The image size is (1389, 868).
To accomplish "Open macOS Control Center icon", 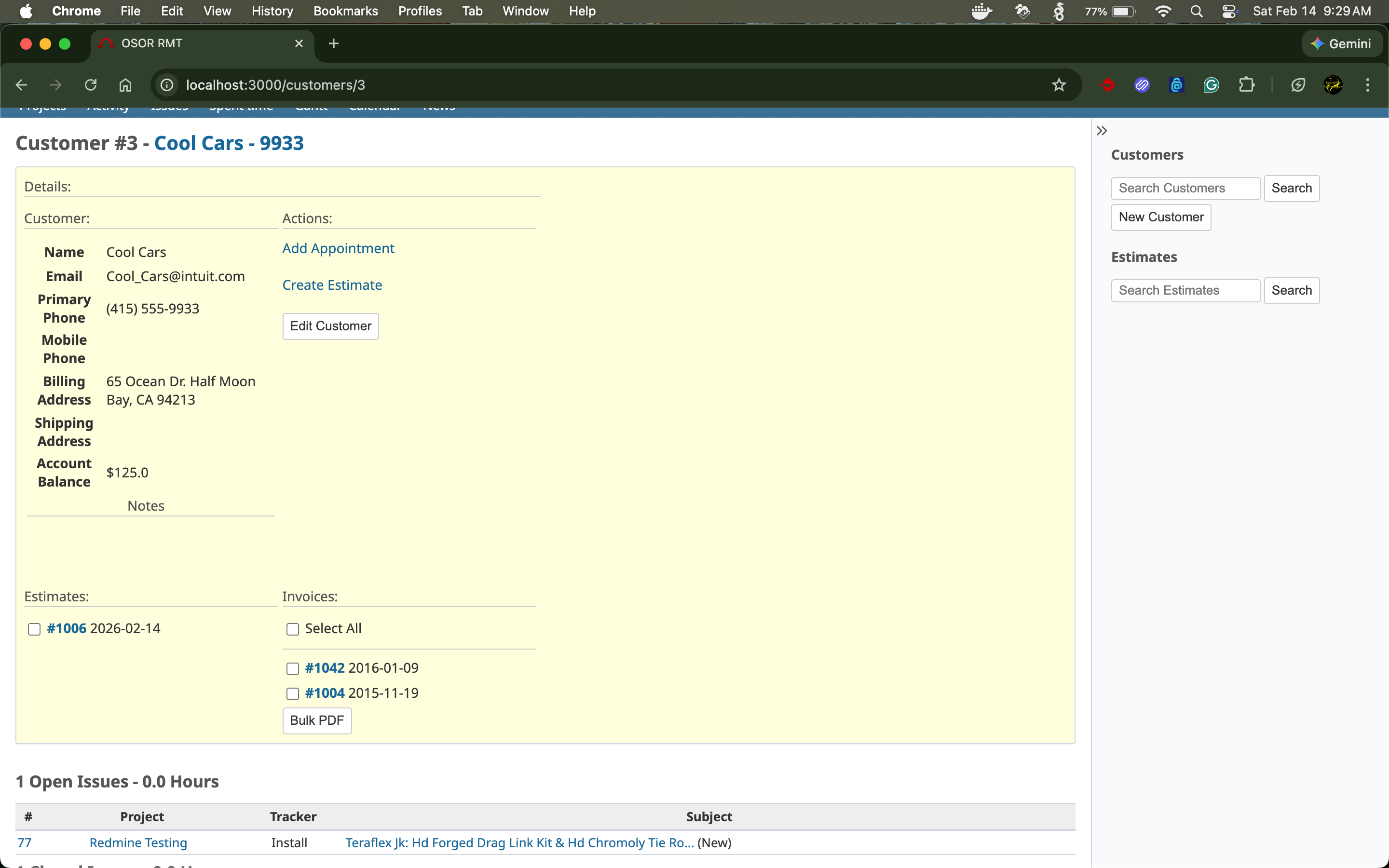I will tap(1229, 11).
